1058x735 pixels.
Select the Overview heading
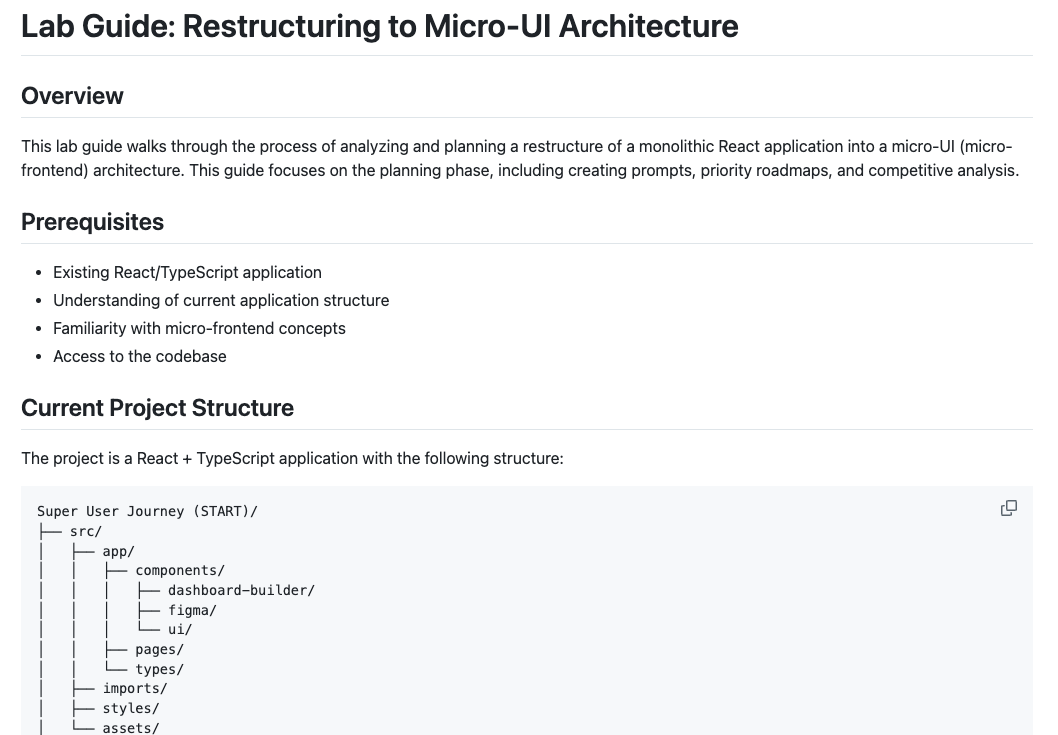(x=72, y=96)
